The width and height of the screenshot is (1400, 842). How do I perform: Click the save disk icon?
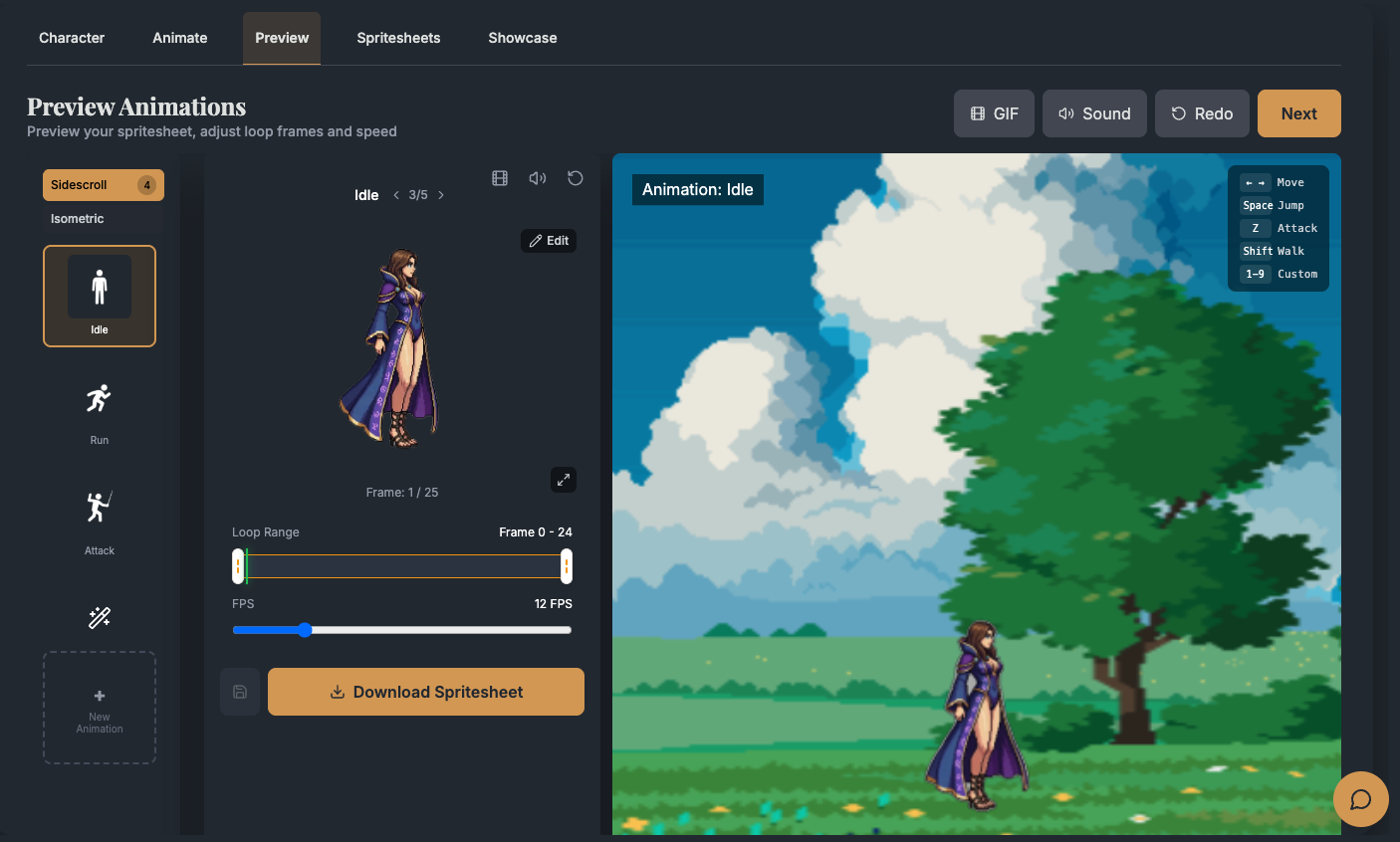[x=240, y=692]
